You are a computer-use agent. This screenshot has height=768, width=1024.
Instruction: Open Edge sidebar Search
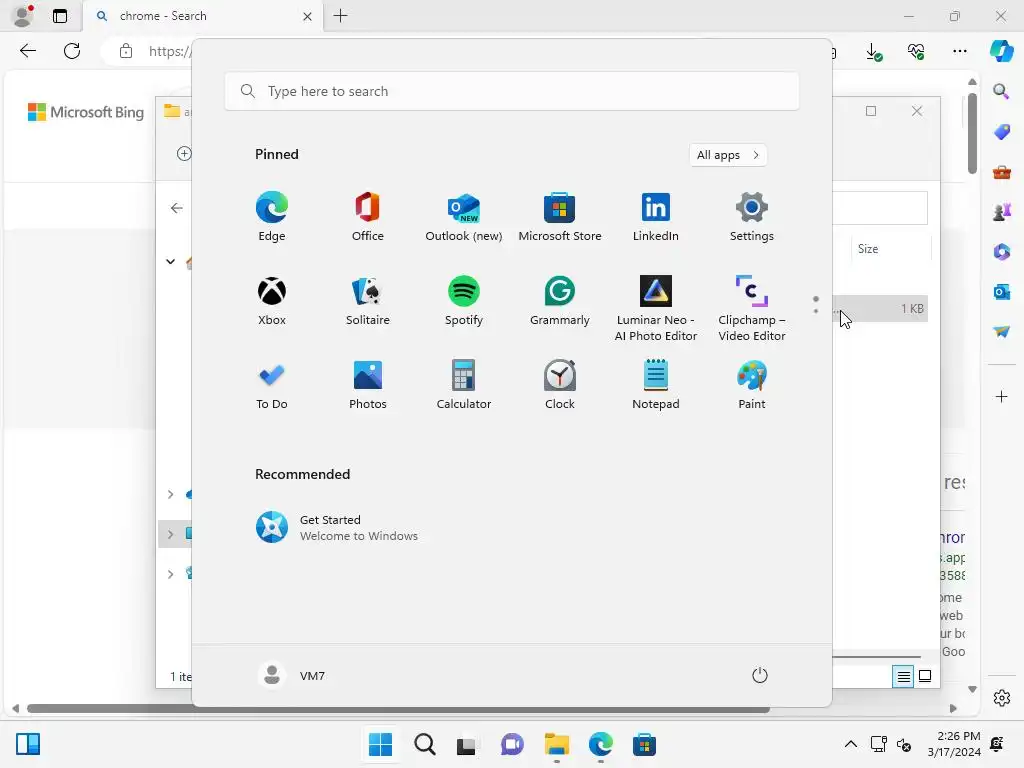pos(1001,91)
